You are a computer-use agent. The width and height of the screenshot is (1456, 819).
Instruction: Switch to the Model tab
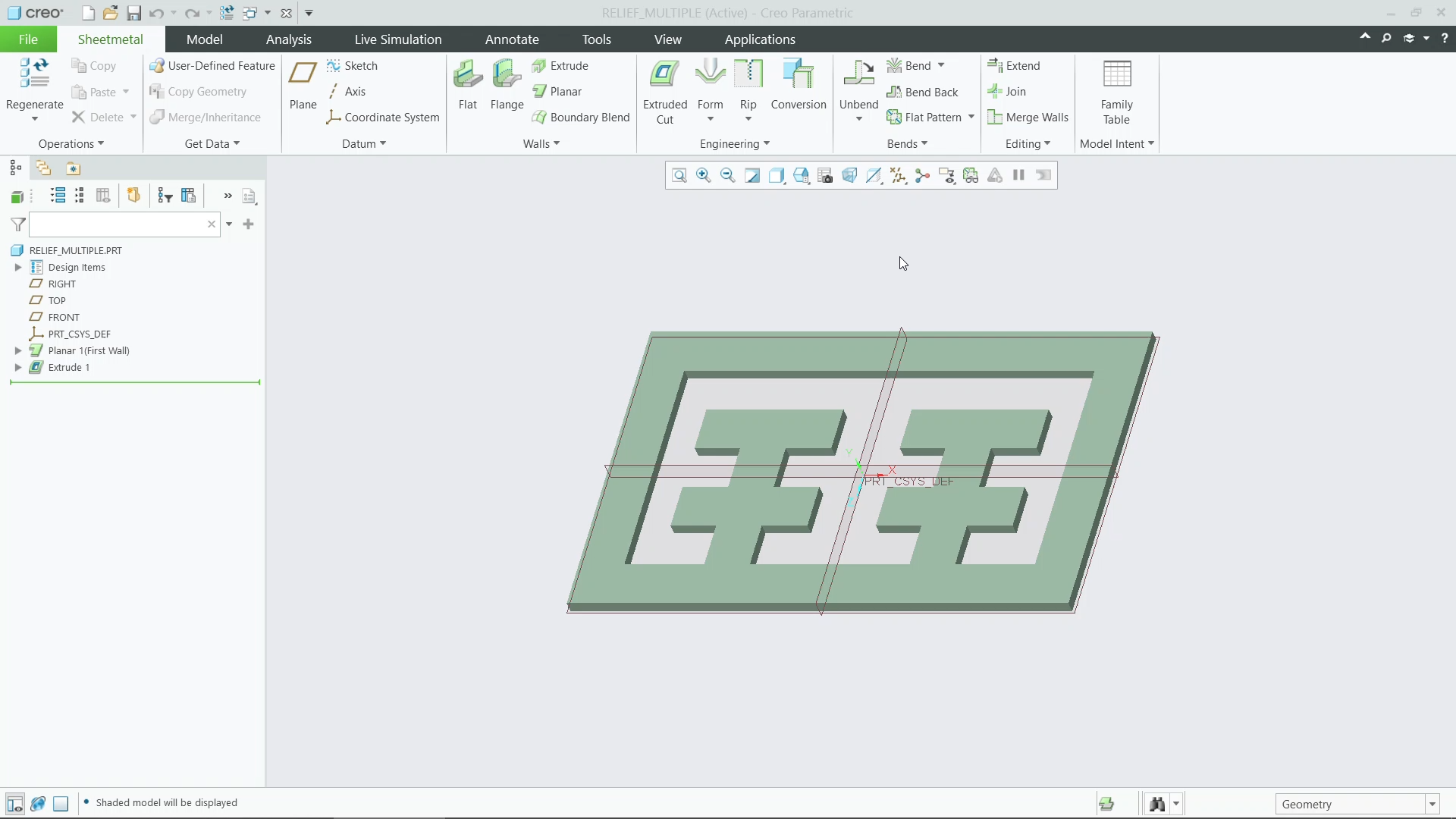point(205,39)
